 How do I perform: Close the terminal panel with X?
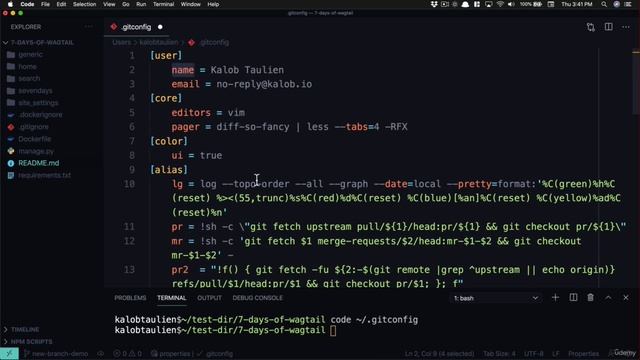point(626,298)
